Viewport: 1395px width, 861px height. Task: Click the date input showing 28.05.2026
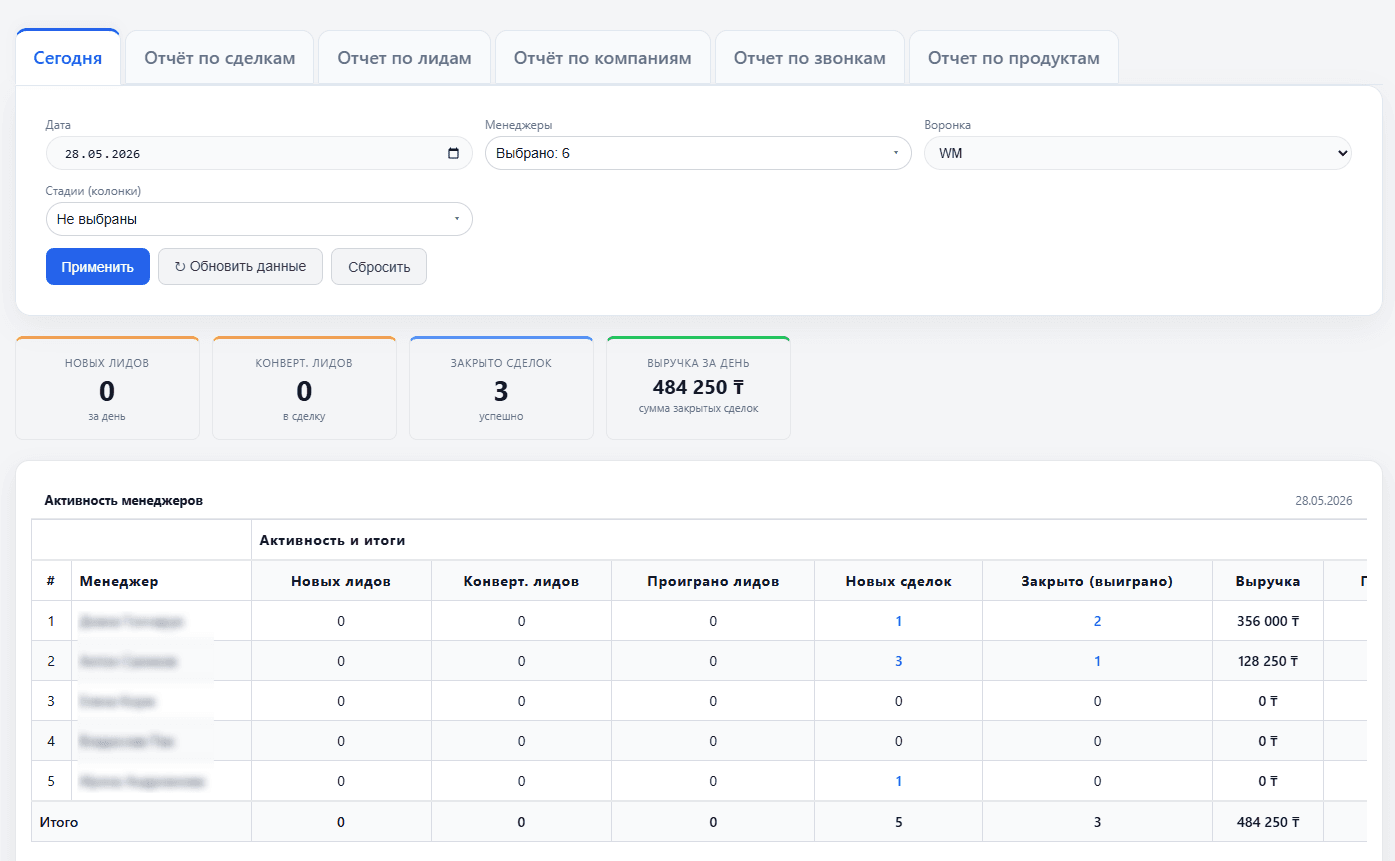coord(259,154)
